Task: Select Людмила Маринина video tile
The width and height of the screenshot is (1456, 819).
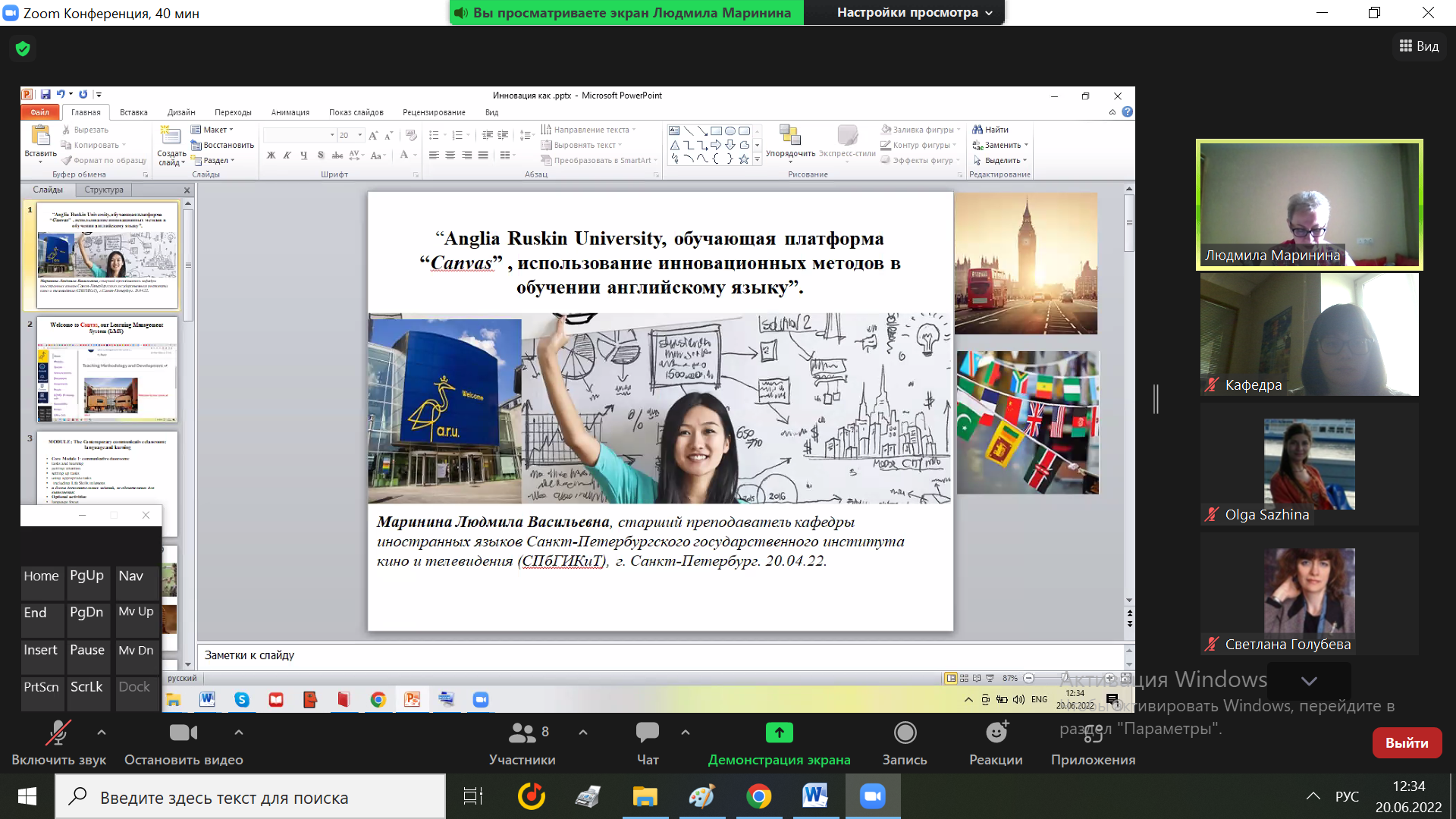Action: 1309,205
